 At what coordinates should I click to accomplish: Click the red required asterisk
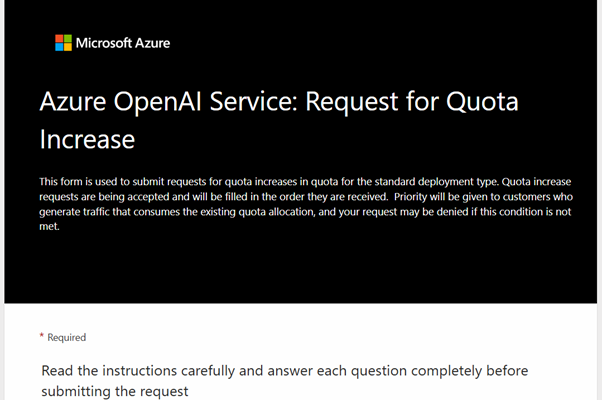41,336
